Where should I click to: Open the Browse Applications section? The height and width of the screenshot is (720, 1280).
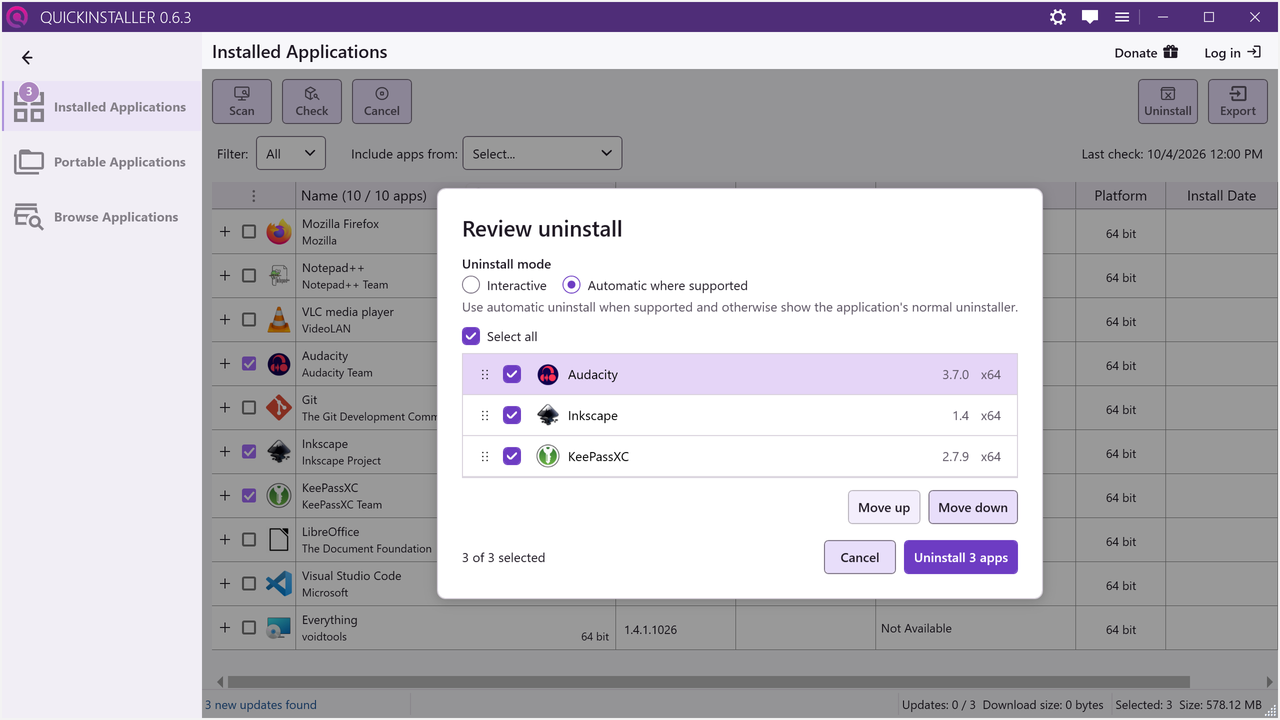tap(102, 217)
